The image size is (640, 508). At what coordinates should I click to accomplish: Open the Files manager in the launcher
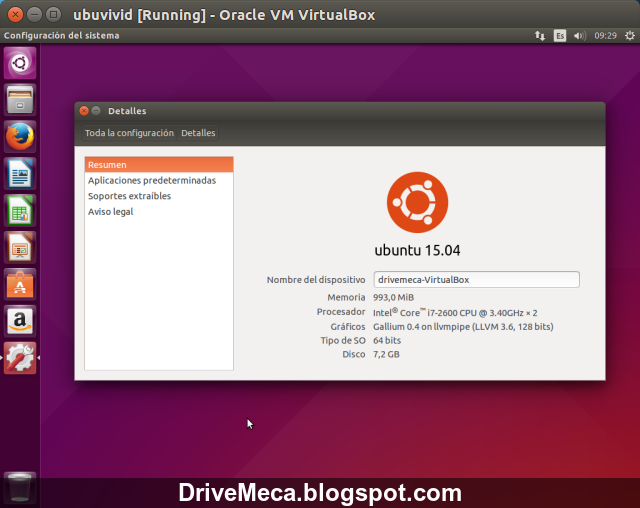coord(20,100)
